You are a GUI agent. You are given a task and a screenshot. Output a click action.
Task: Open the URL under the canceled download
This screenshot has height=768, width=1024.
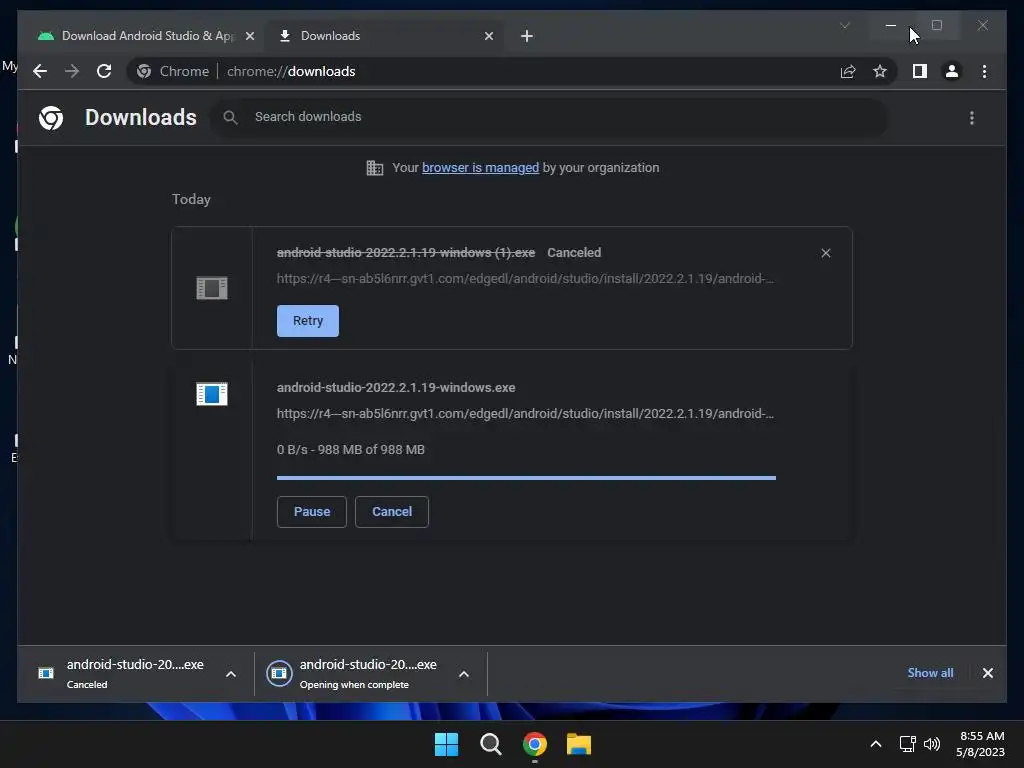point(525,278)
